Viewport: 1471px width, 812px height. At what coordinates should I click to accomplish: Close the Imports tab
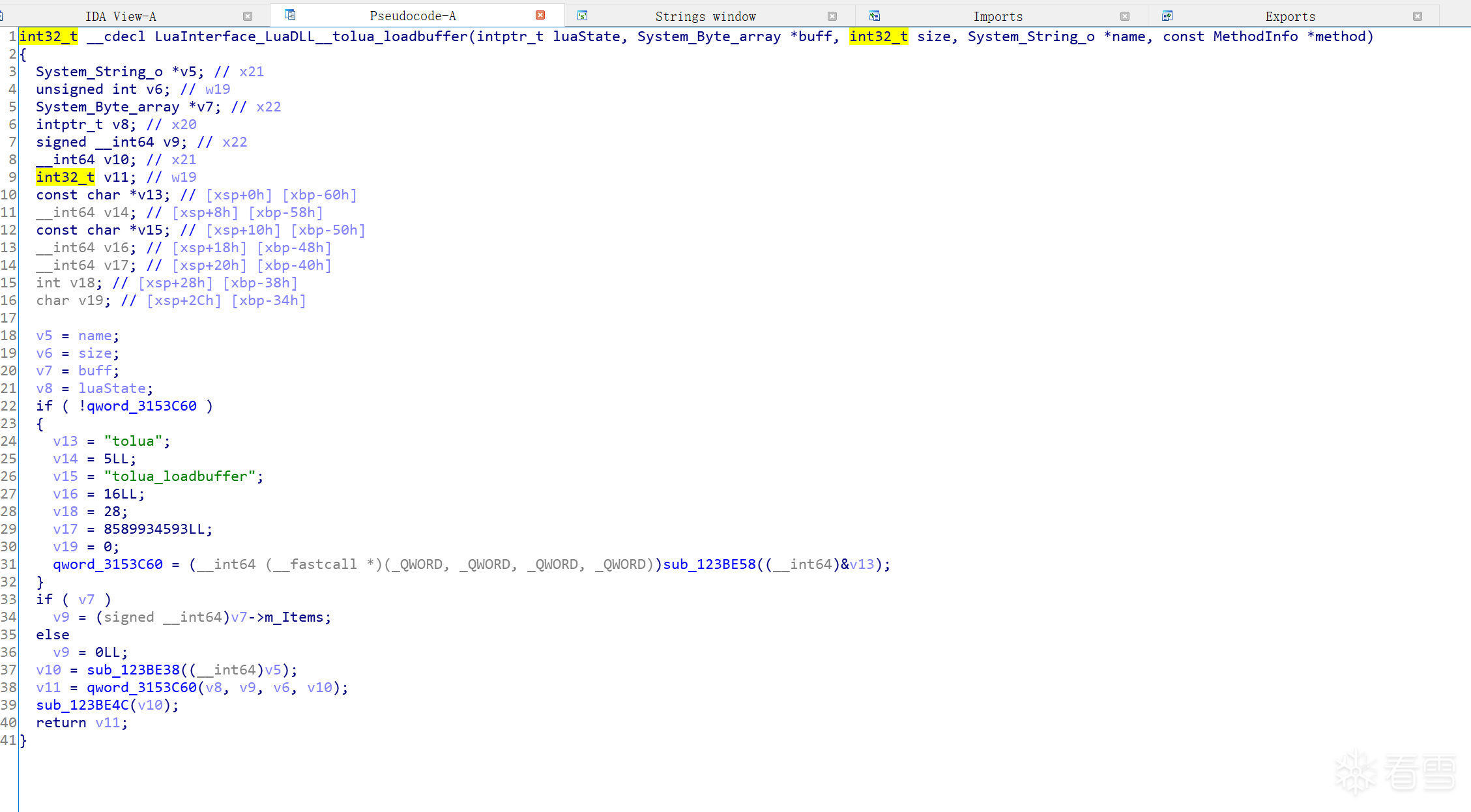pos(1125,16)
